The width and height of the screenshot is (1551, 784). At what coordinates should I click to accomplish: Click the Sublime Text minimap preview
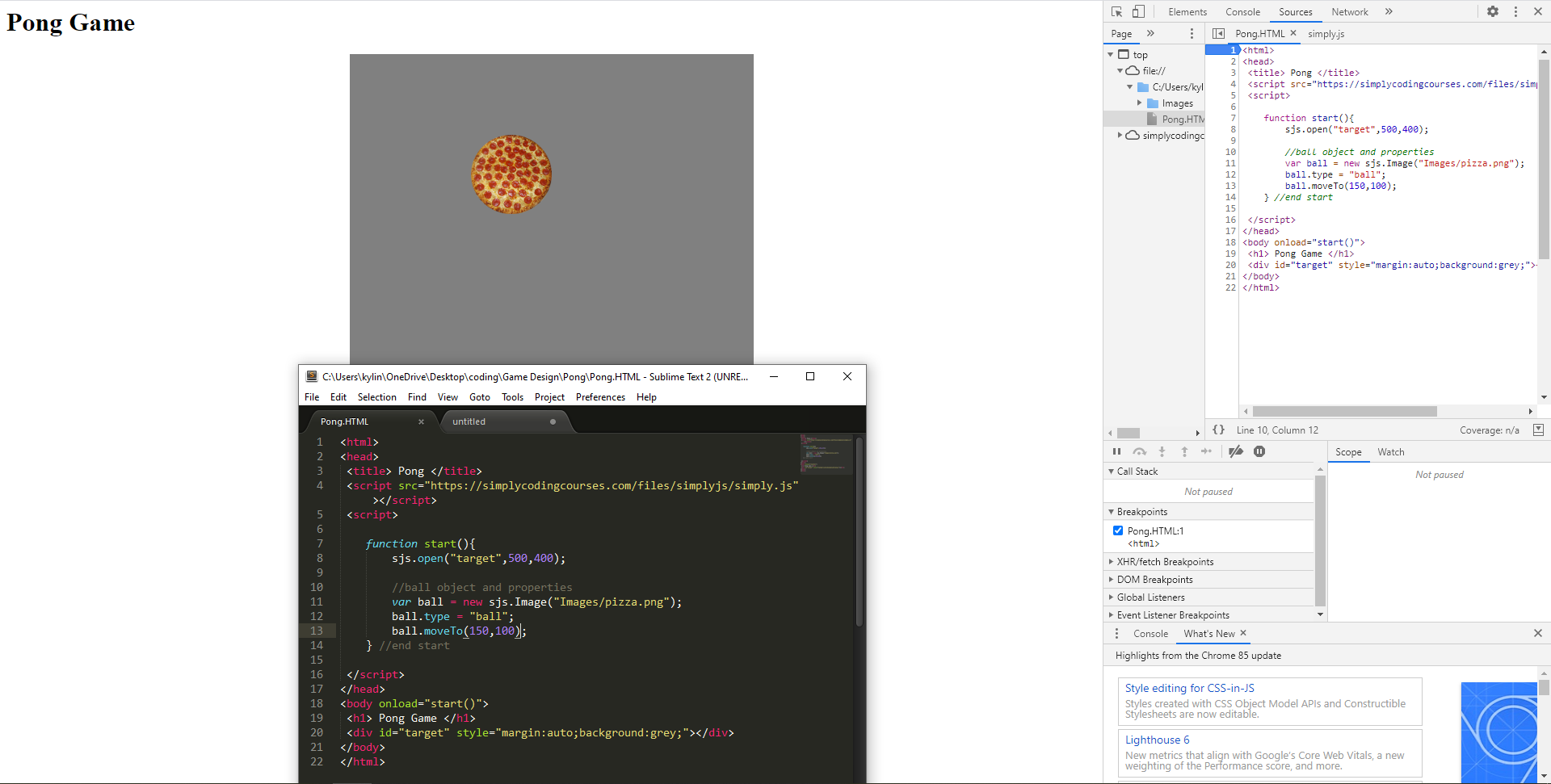(x=826, y=454)
